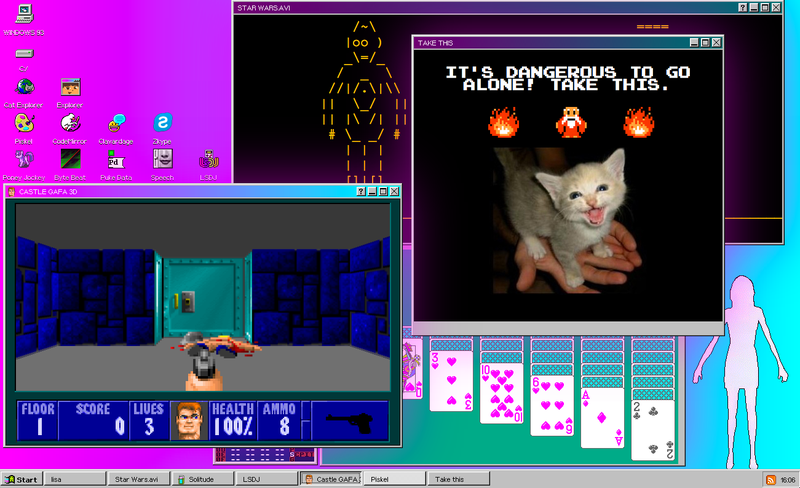800x488 pixels.
Task: Click the HEALTH 100% readout in the HUD
Action: [232, 421]
